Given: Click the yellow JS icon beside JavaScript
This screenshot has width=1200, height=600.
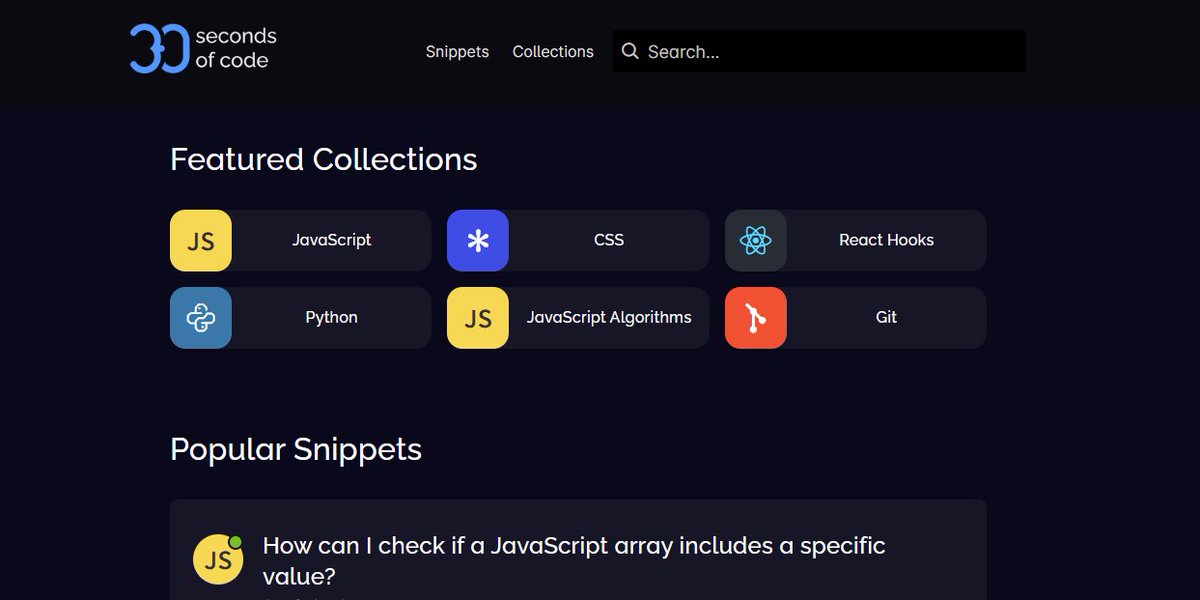Looking at the screenshot, I should click(201, 240).
